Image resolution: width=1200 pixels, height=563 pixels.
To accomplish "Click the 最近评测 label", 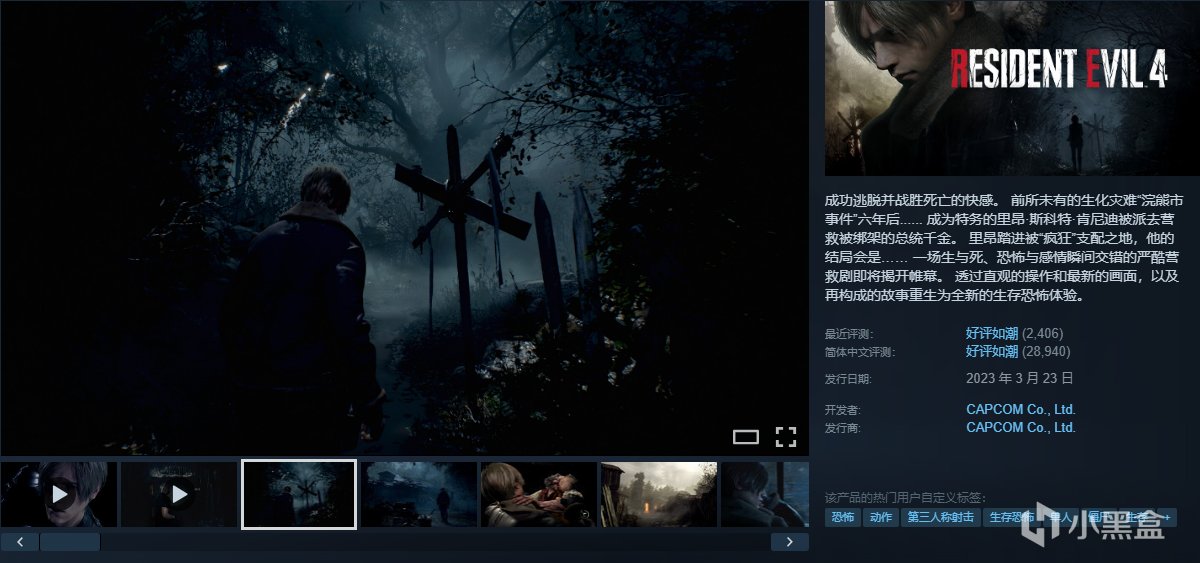I will click(x=849, y=334).
